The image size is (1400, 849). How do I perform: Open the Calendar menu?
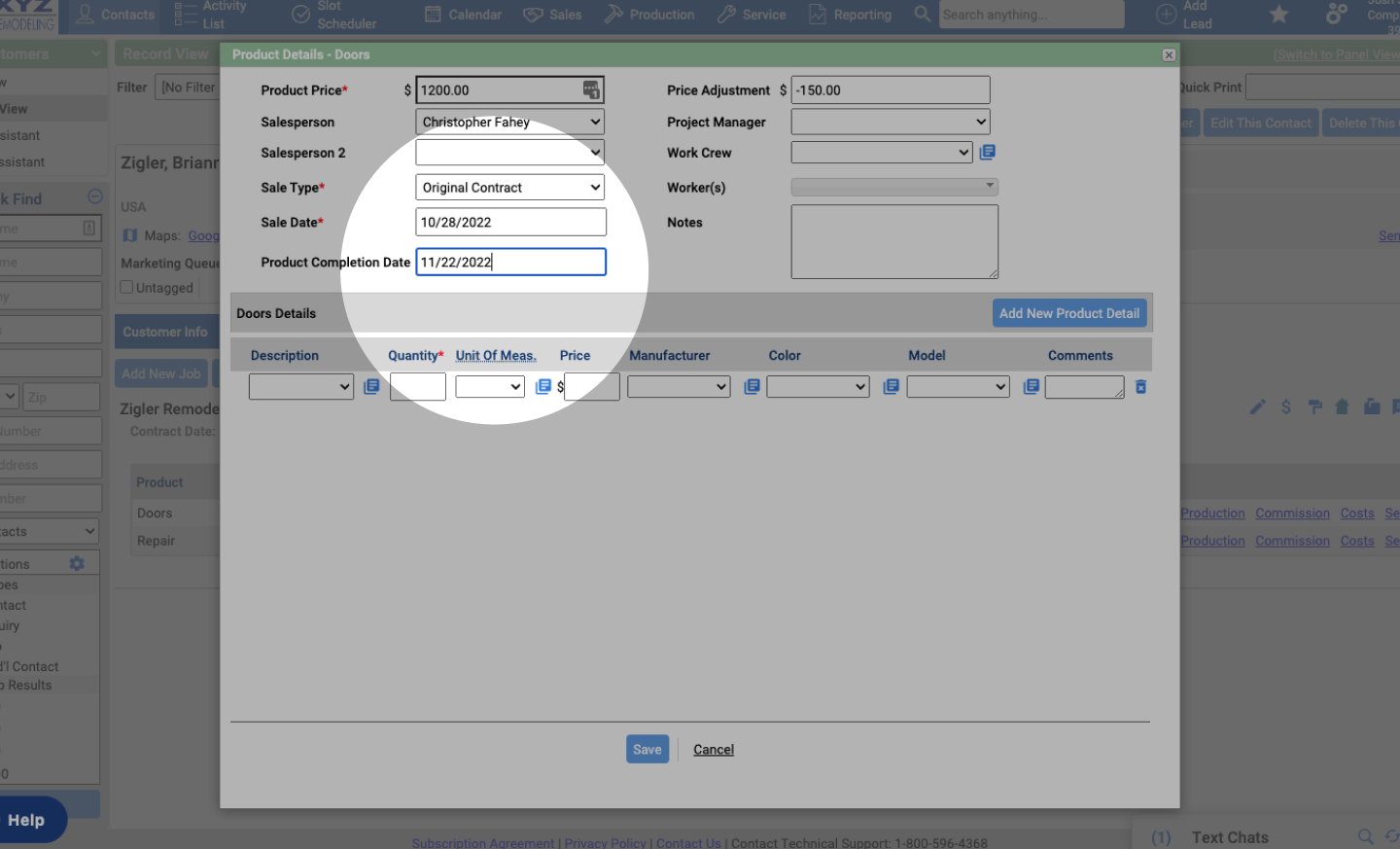[463, 15]
